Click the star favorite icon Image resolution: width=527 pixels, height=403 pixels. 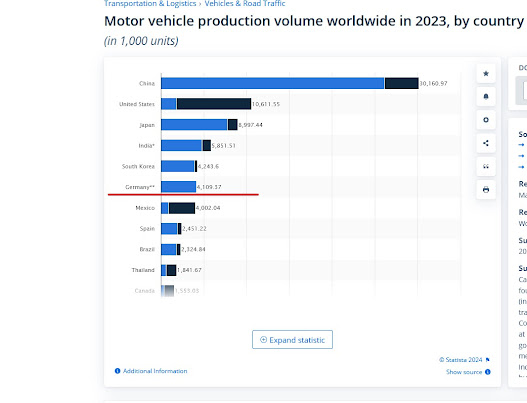[x=486, y=73]
